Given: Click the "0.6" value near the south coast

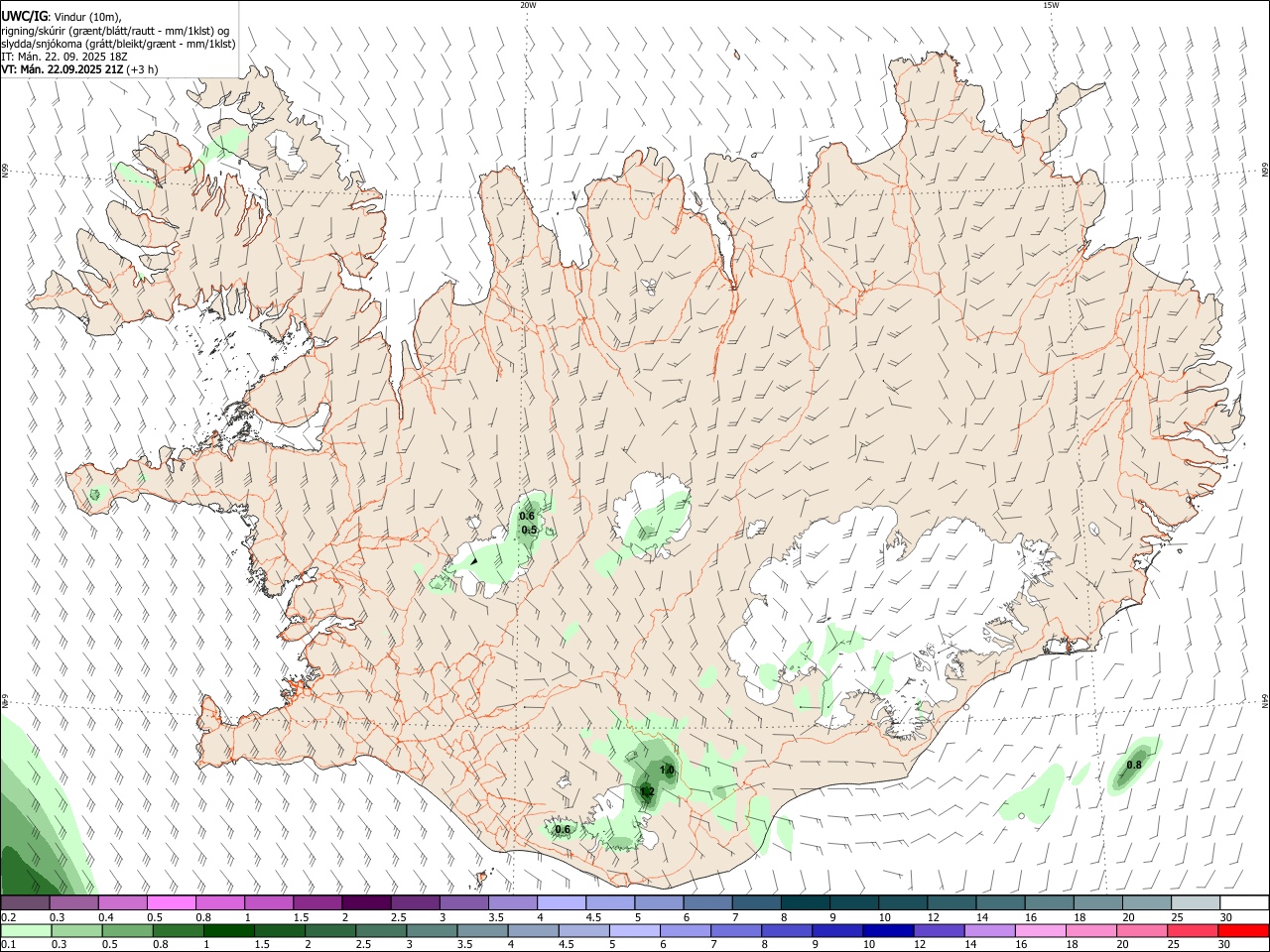Looking at the screenshot, I should [563, 829].
